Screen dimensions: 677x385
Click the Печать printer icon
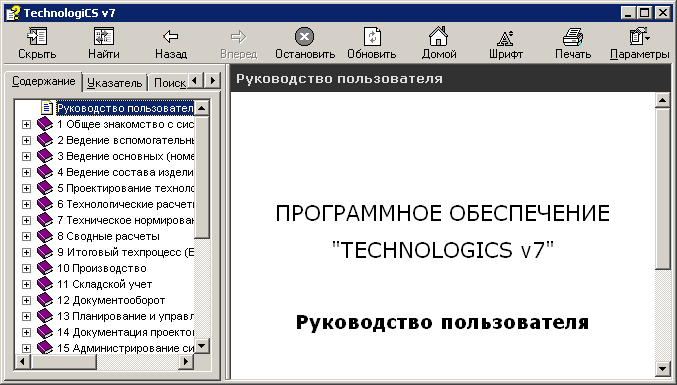point(573,36)
